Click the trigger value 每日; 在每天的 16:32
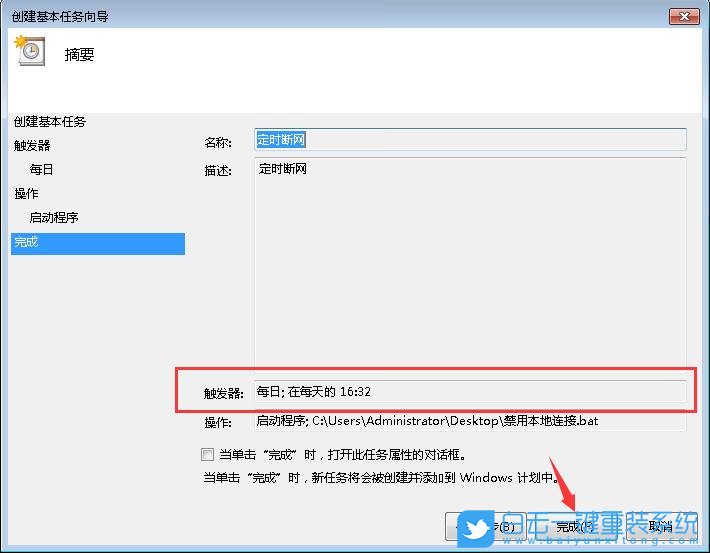This screenshot has width=710, height=553. click(x=313, y=391)
